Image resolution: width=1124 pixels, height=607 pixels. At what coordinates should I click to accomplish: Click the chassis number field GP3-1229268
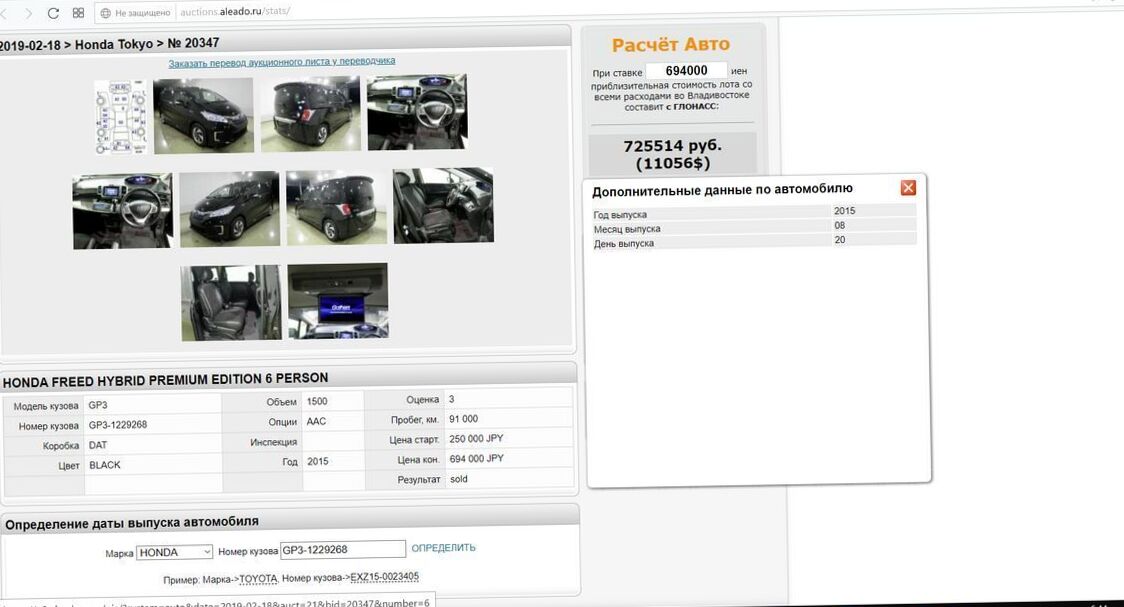click(x=343, y=550)
